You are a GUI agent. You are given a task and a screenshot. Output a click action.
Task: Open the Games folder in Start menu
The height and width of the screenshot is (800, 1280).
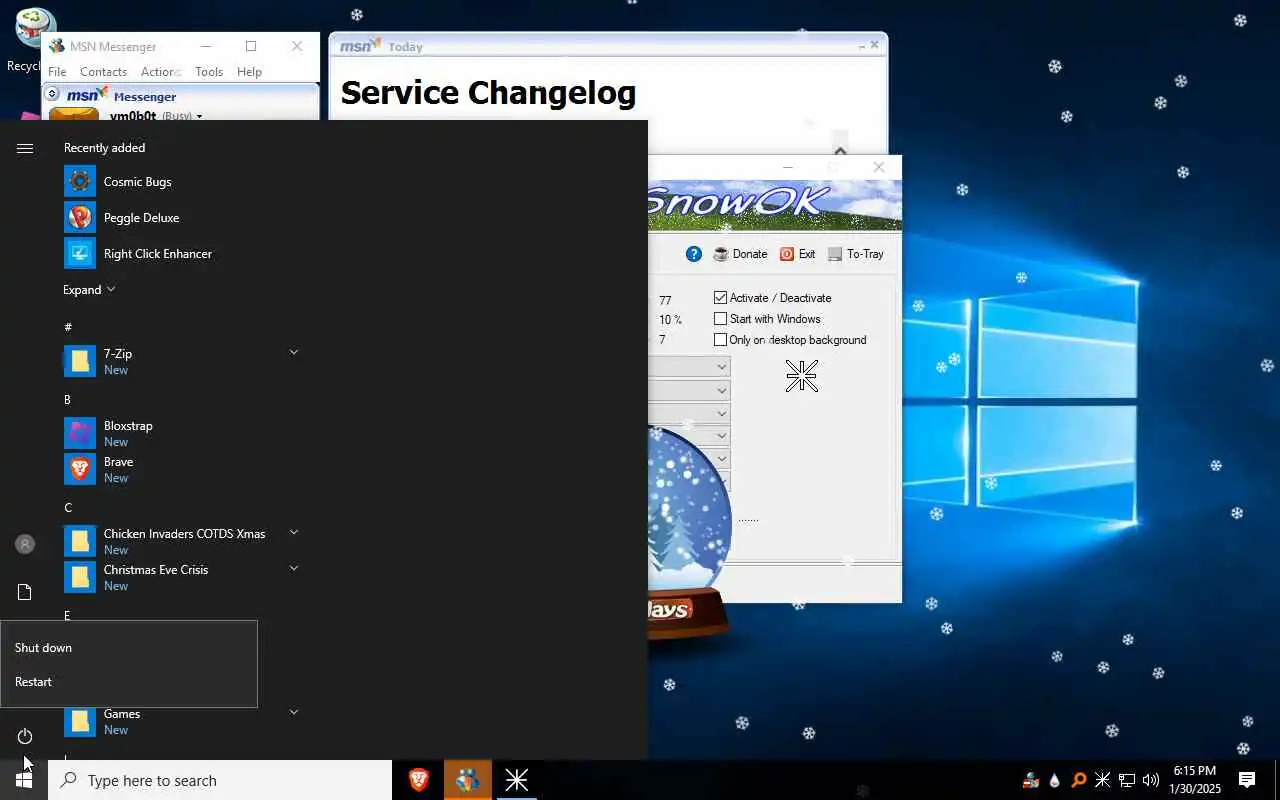pos(180,722)
